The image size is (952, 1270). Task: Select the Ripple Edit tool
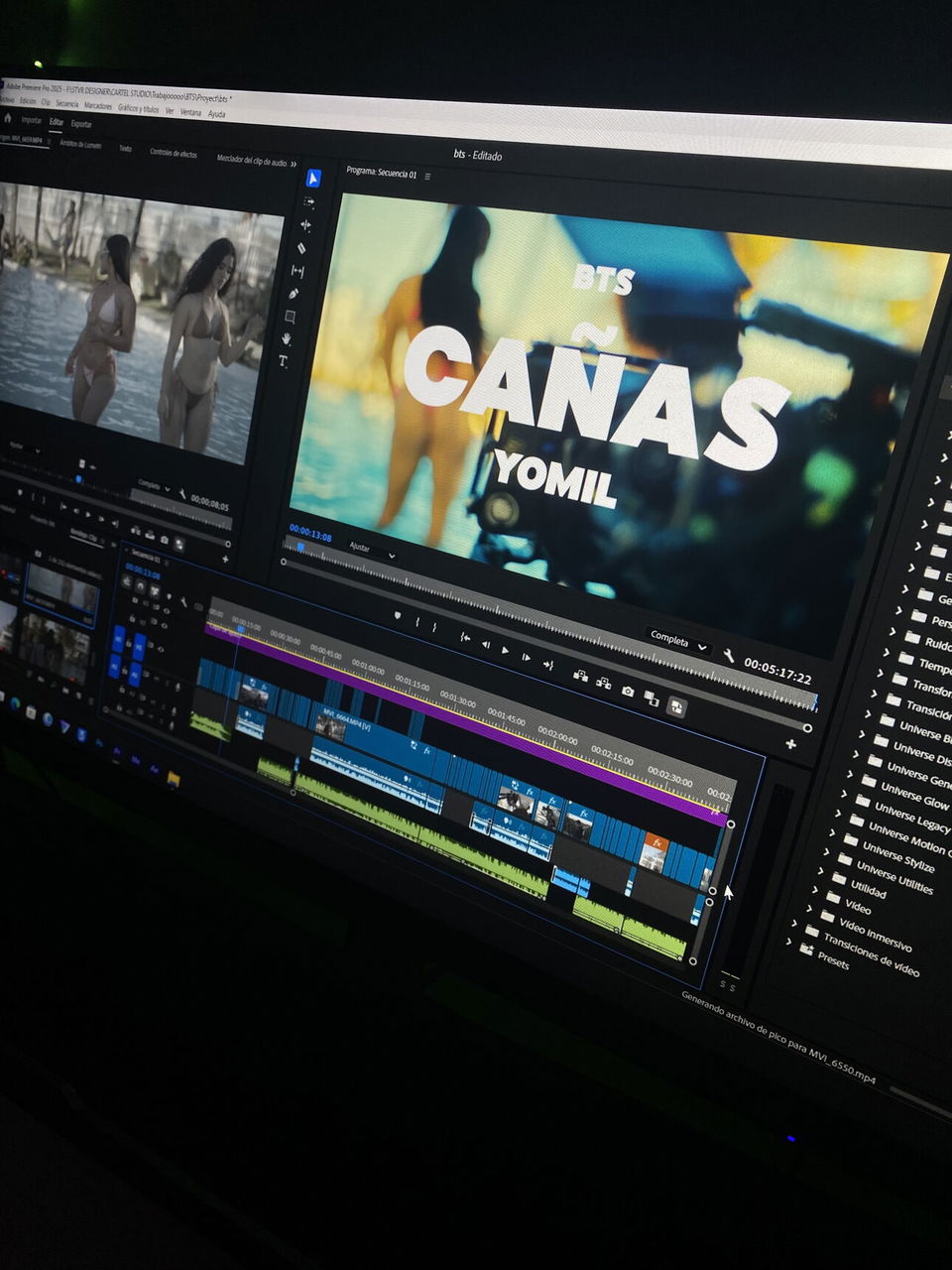[x=305, y=225]
